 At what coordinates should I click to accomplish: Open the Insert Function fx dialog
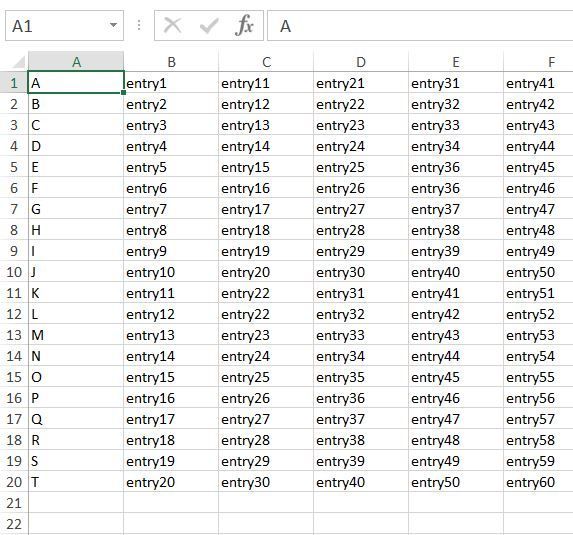(x=244, y=26)
